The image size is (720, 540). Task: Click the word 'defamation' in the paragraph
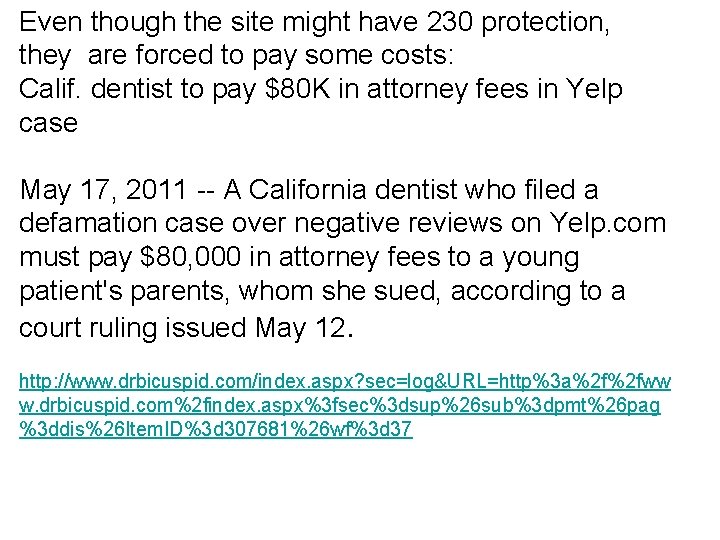coord(88,223)
